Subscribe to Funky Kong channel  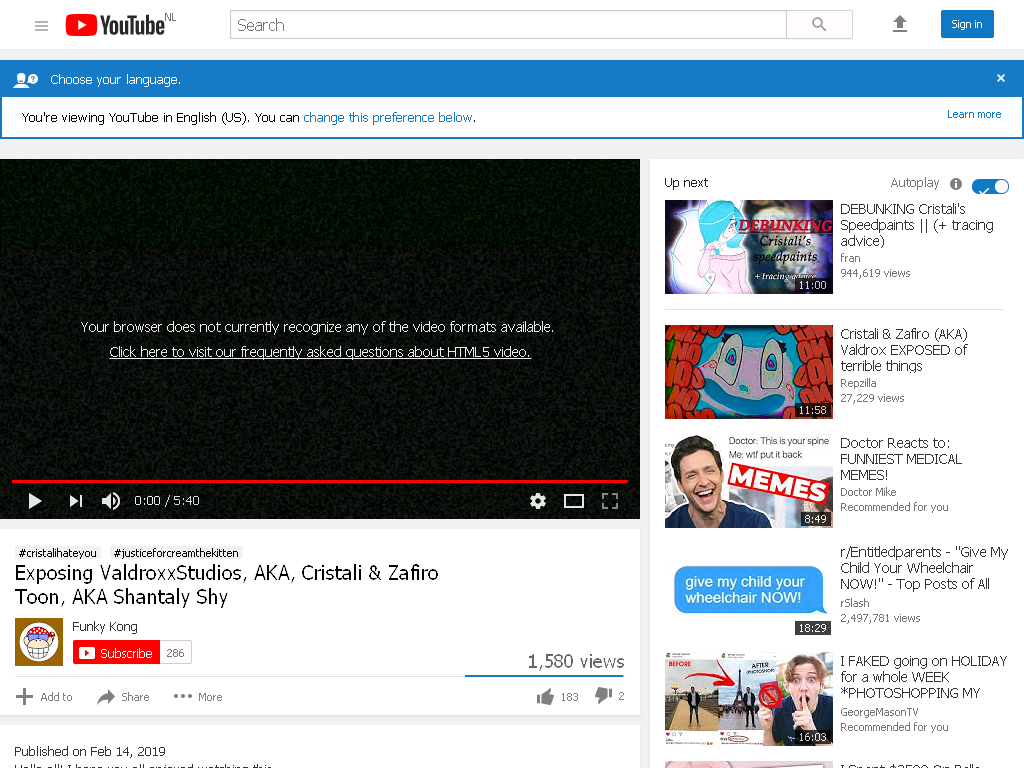[x=116, y=652]
